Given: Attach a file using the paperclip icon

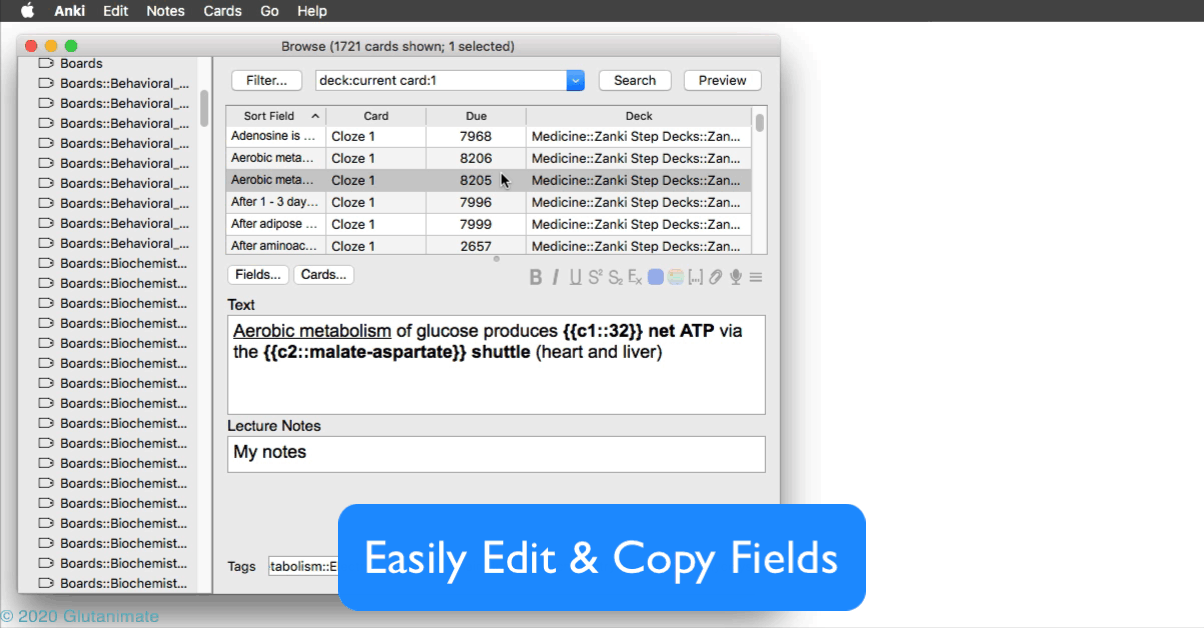Looking at the screenshot, I should tap(715, 277).
